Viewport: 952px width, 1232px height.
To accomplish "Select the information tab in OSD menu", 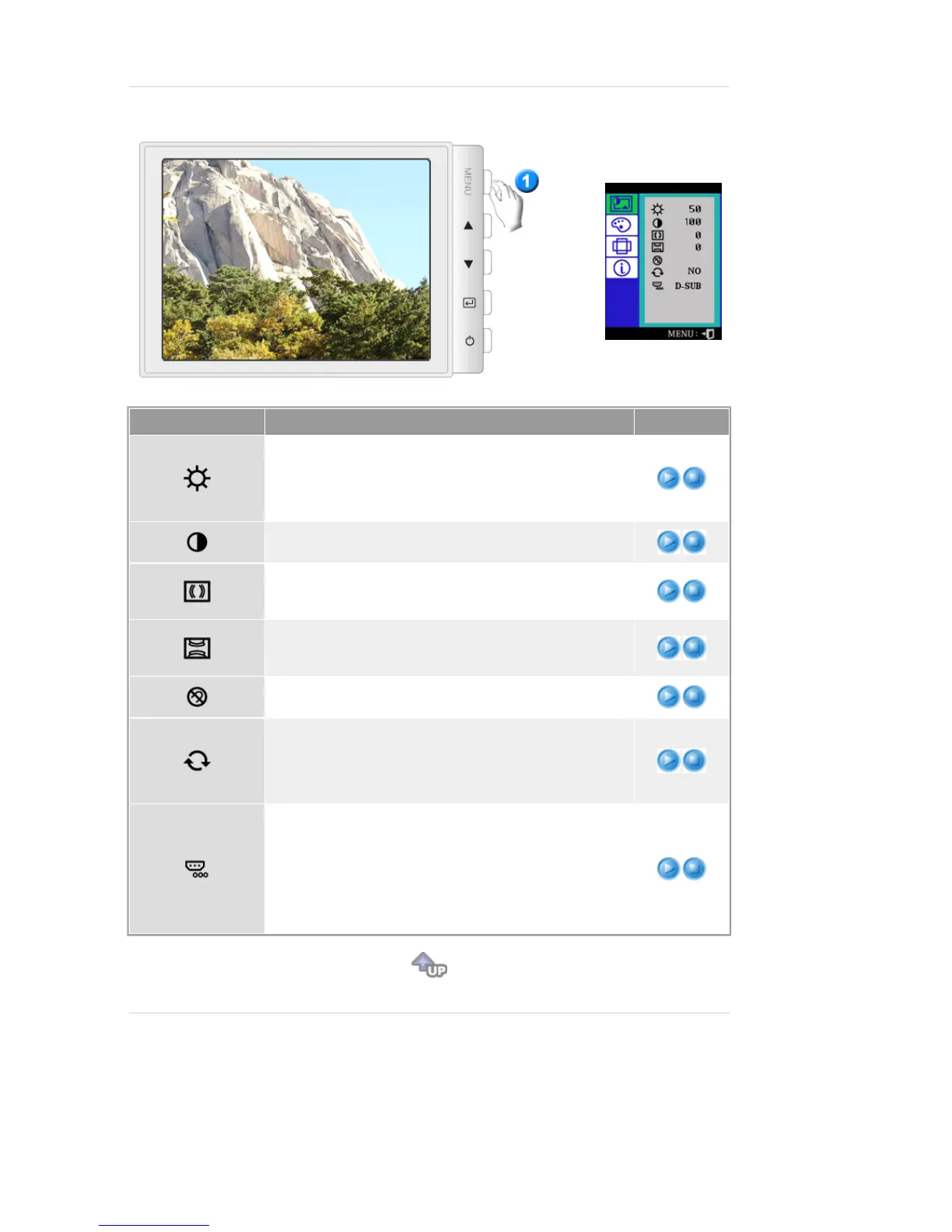I will click(x=621, y=268).
